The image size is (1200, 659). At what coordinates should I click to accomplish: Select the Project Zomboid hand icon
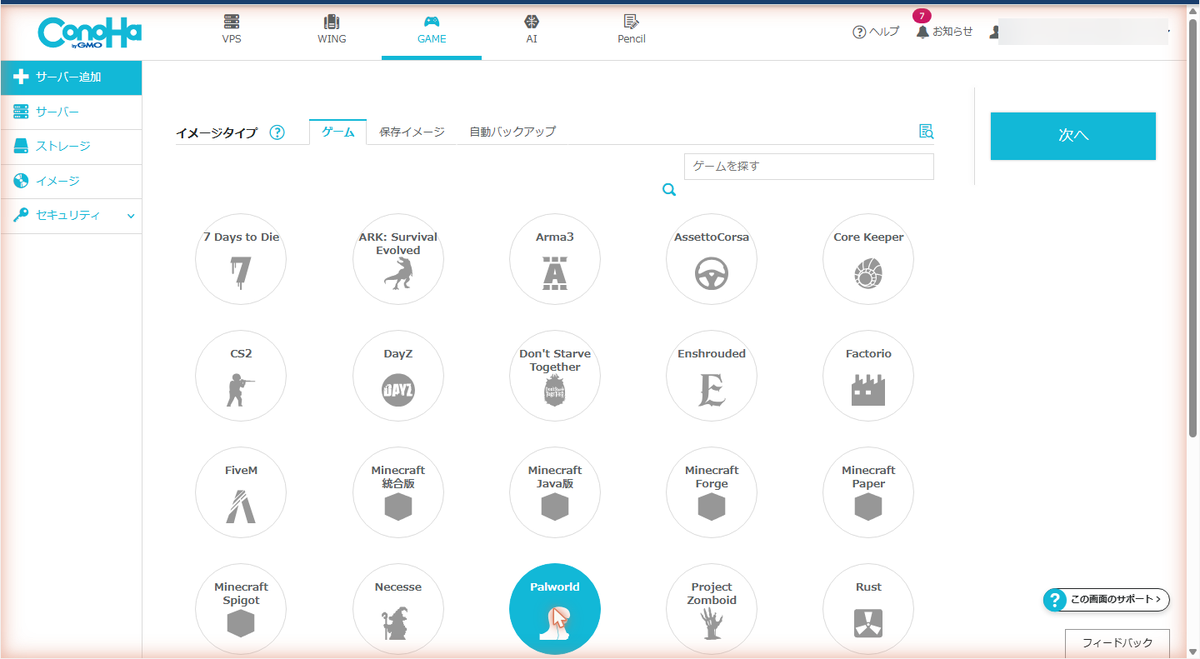point(711,624)
